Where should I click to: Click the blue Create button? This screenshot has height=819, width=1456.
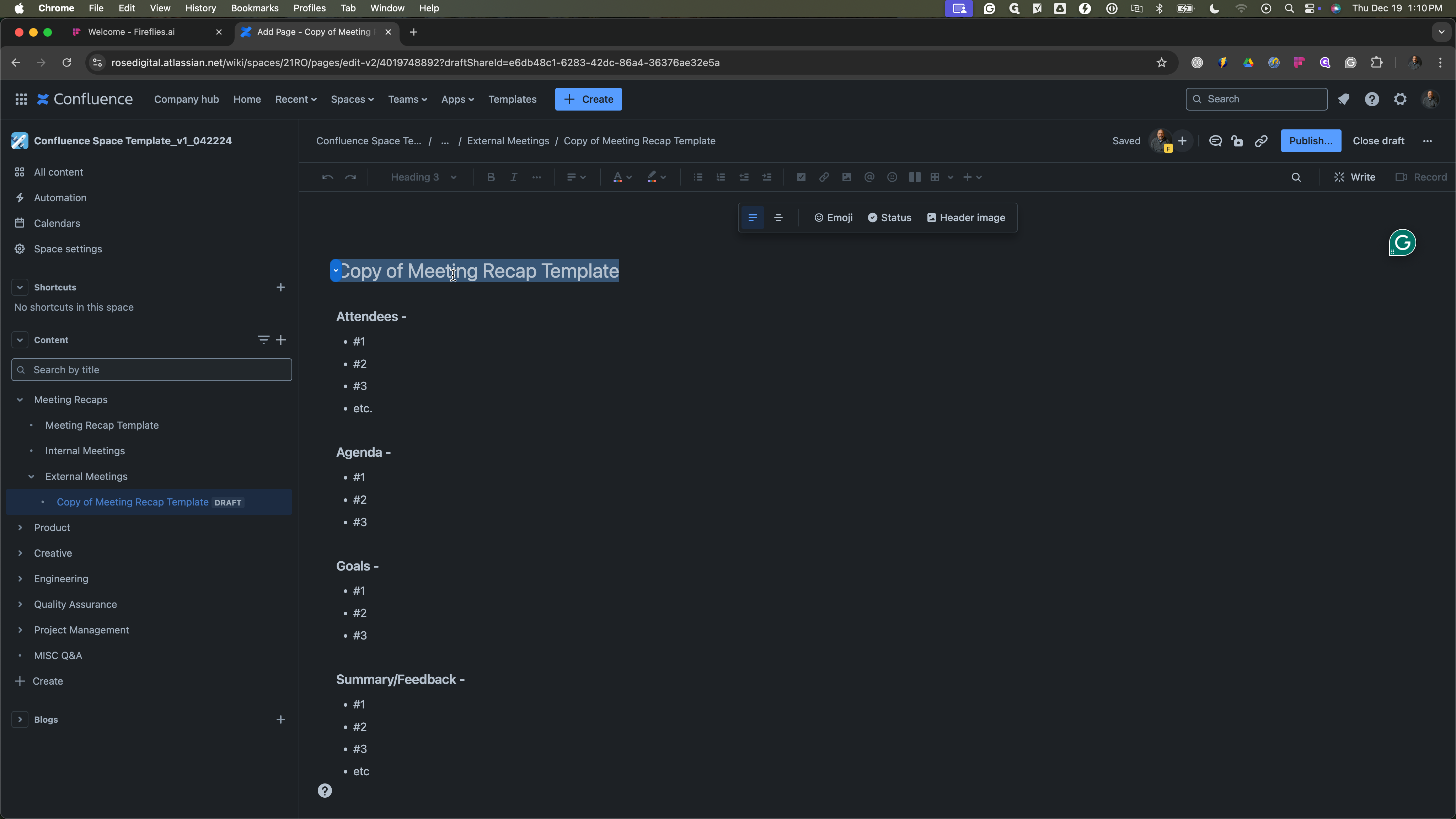588,99
